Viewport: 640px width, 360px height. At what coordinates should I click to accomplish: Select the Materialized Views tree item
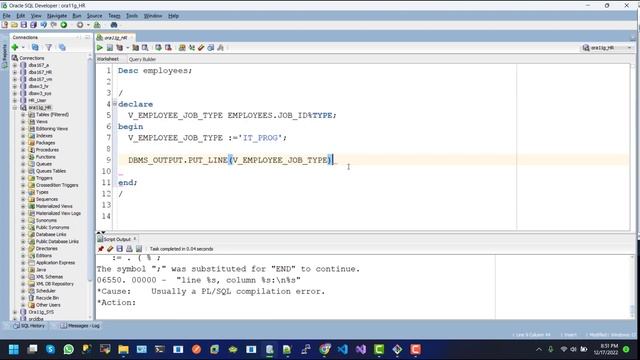(x=54, y=206)
